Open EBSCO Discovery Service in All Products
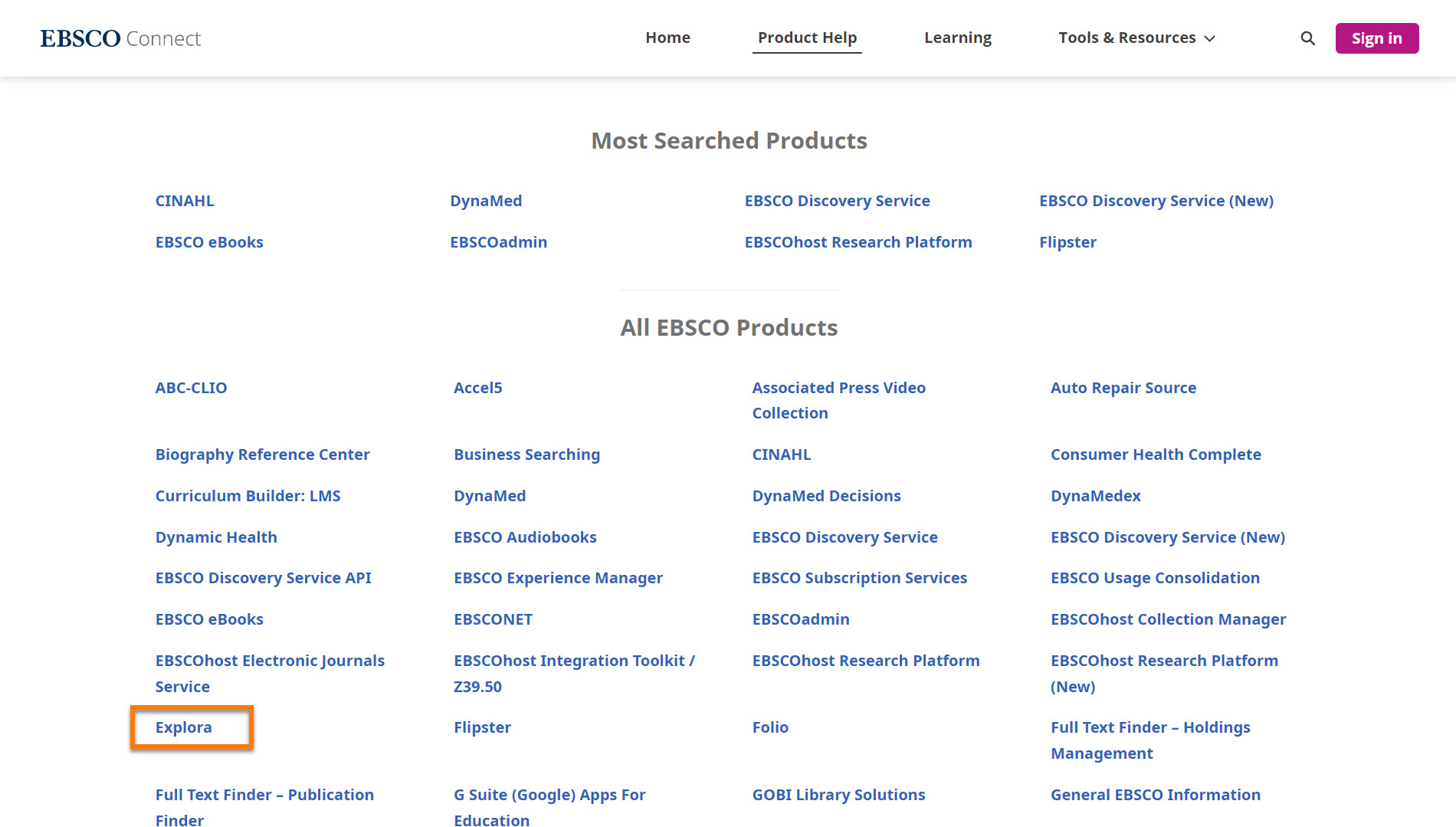This screenshot has height=827, width=1456. (x=844, y=537)
